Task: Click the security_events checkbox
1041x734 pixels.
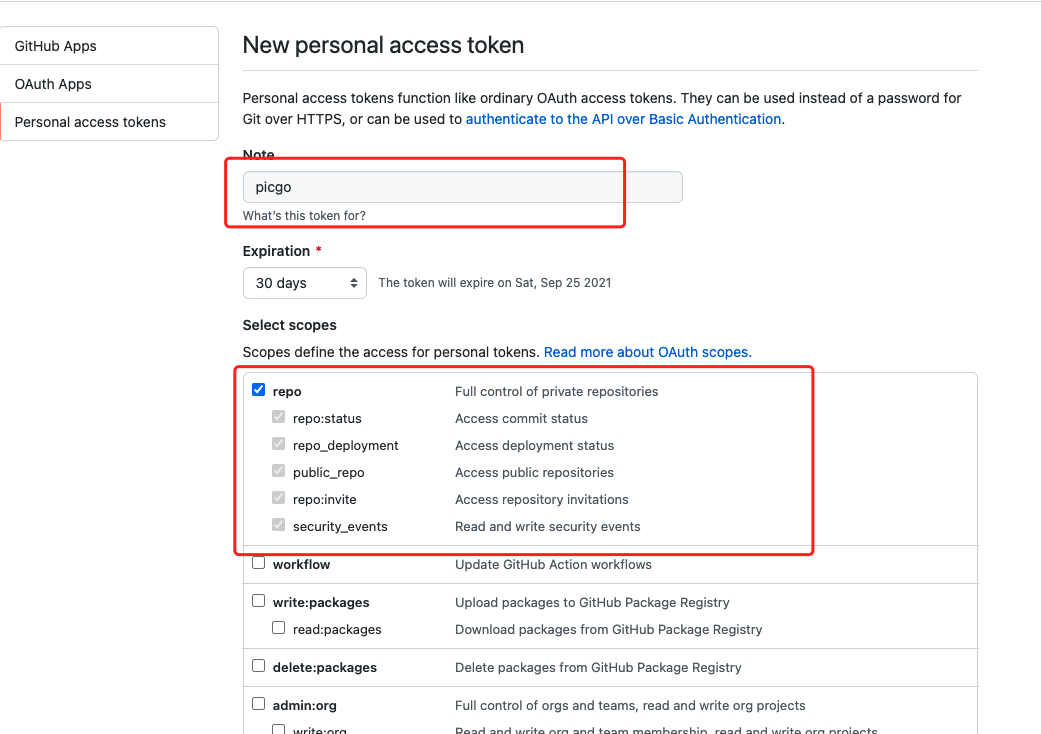Action: tap(279, 525)
